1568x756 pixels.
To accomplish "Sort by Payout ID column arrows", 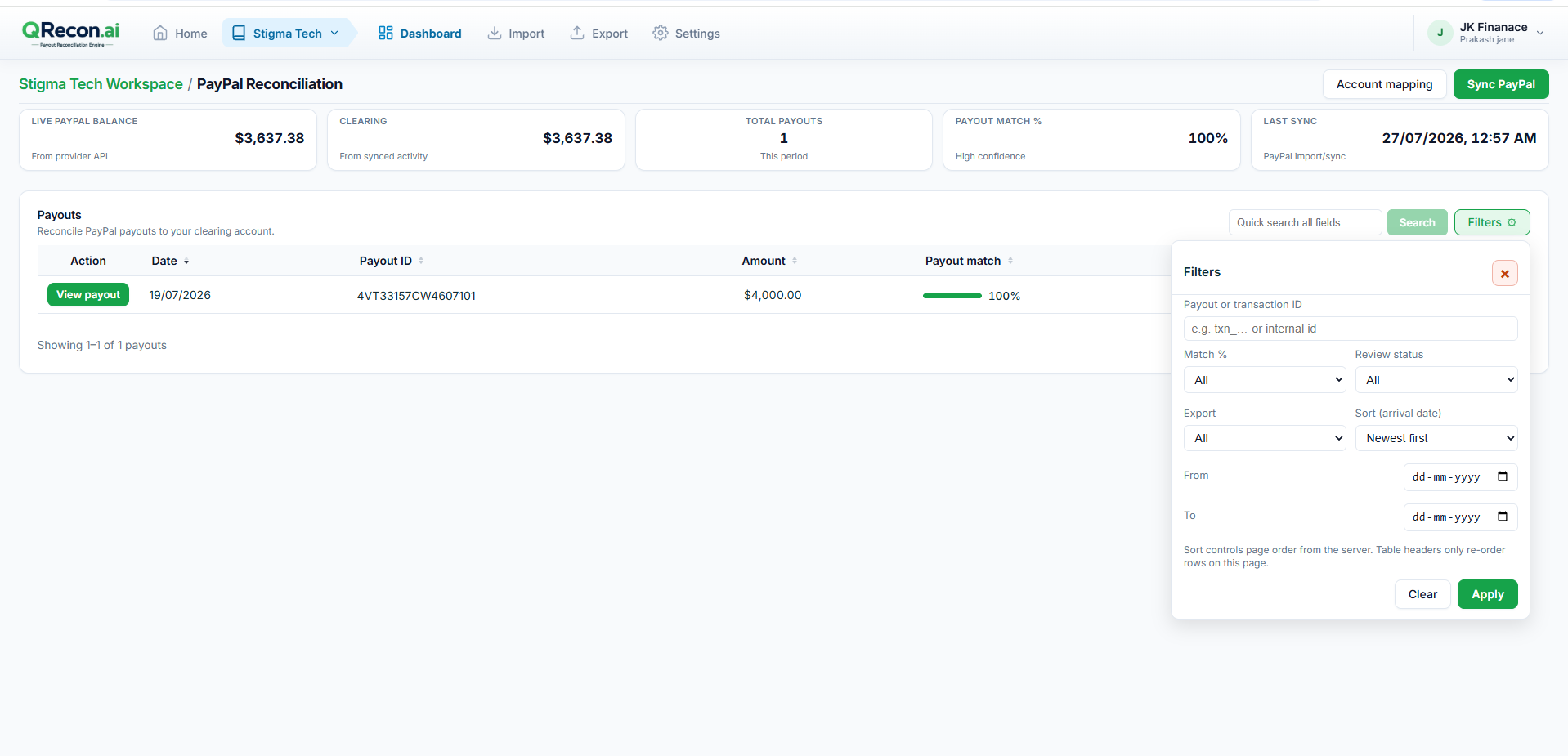I will [x=421, y=261].
